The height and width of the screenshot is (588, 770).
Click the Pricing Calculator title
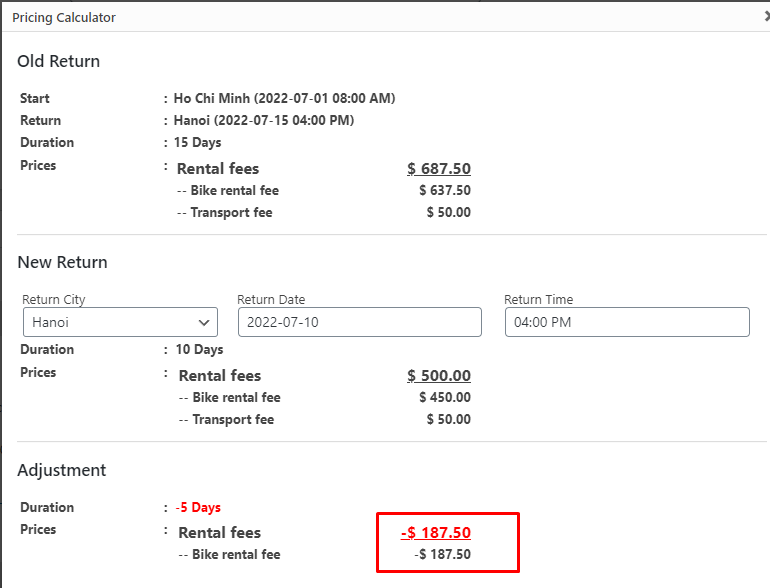(x=64, y=18)
